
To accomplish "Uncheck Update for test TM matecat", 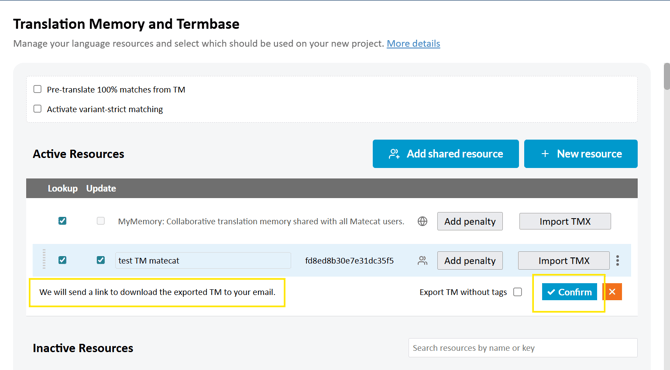I will tap(100, 260).
